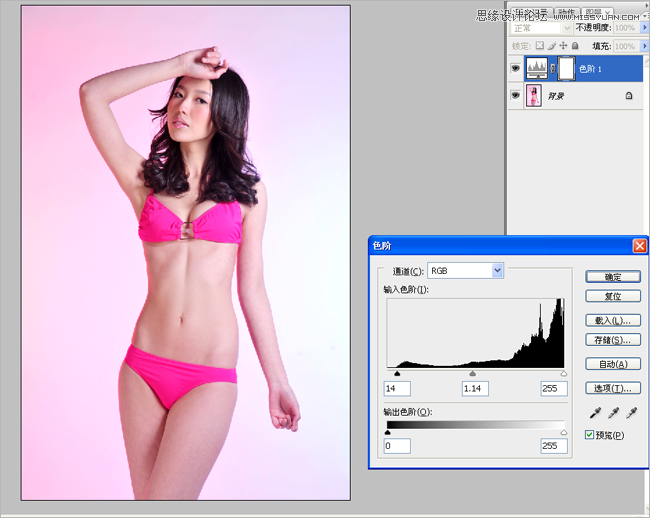Click the 不透明度 100% value field
The height and width of the screenshot is (518, 650).
(626, 28)
